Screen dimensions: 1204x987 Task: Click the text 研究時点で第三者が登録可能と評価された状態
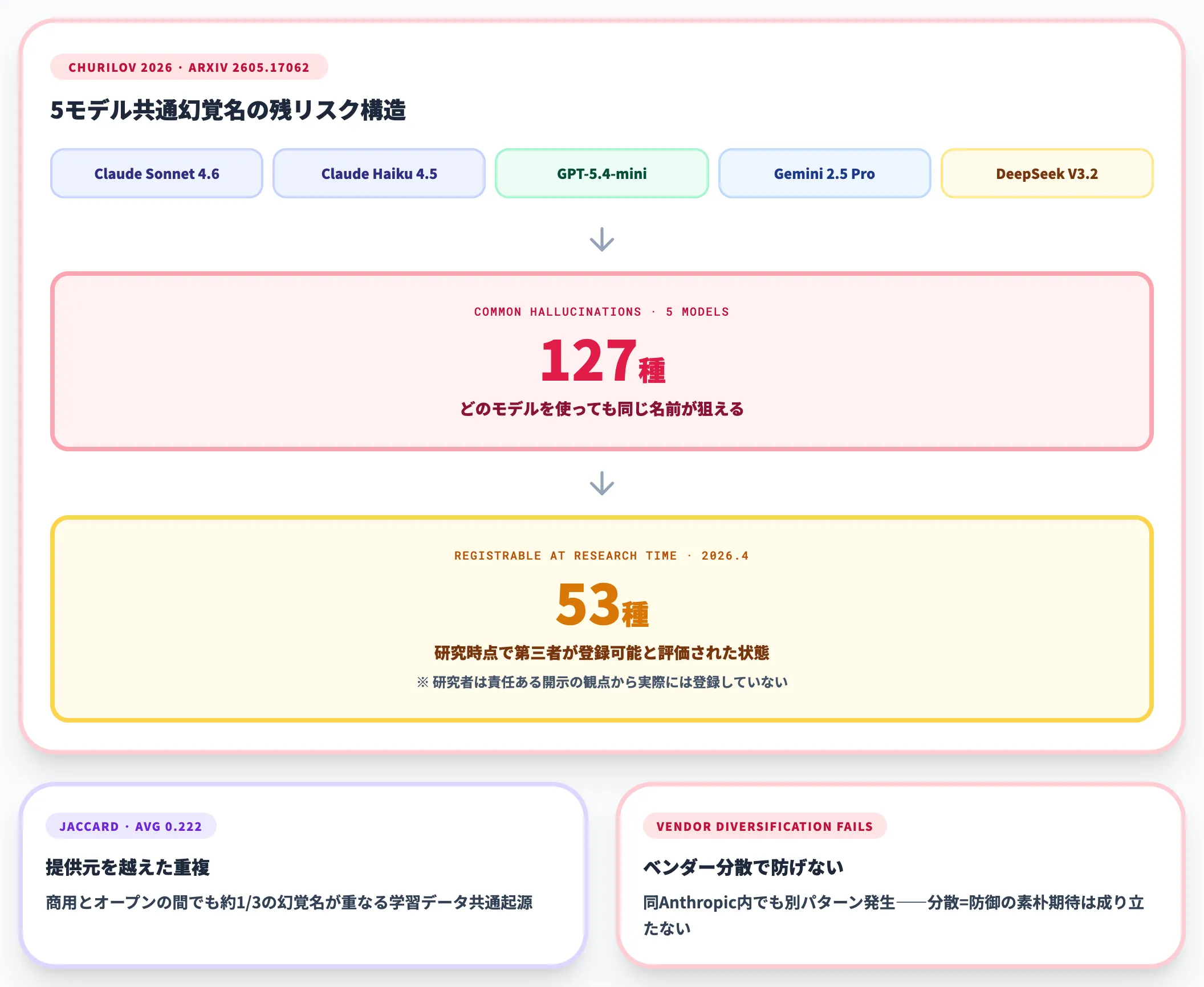coord(602,652)
